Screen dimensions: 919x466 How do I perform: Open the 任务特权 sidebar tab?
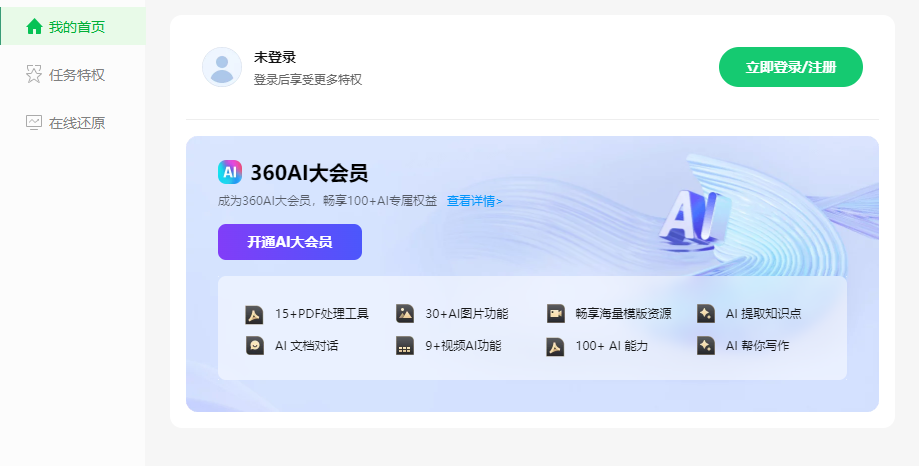tap(73, 74)
